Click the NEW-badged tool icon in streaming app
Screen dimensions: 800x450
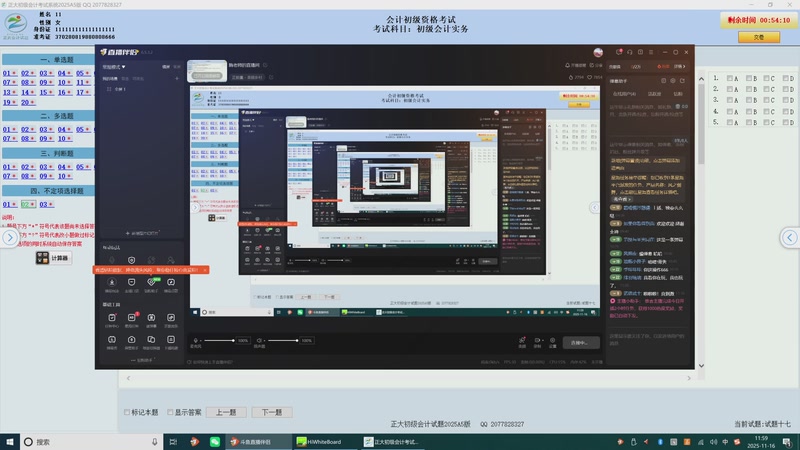tap(151, 282)
